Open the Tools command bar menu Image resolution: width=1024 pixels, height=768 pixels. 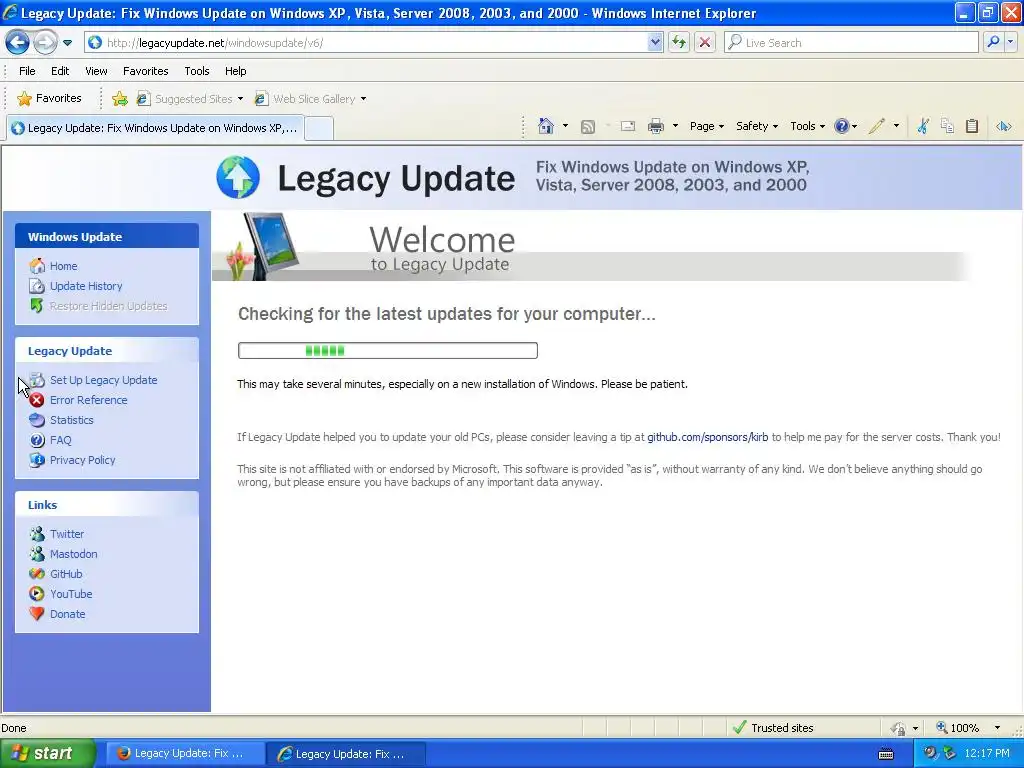click(808, 126)
